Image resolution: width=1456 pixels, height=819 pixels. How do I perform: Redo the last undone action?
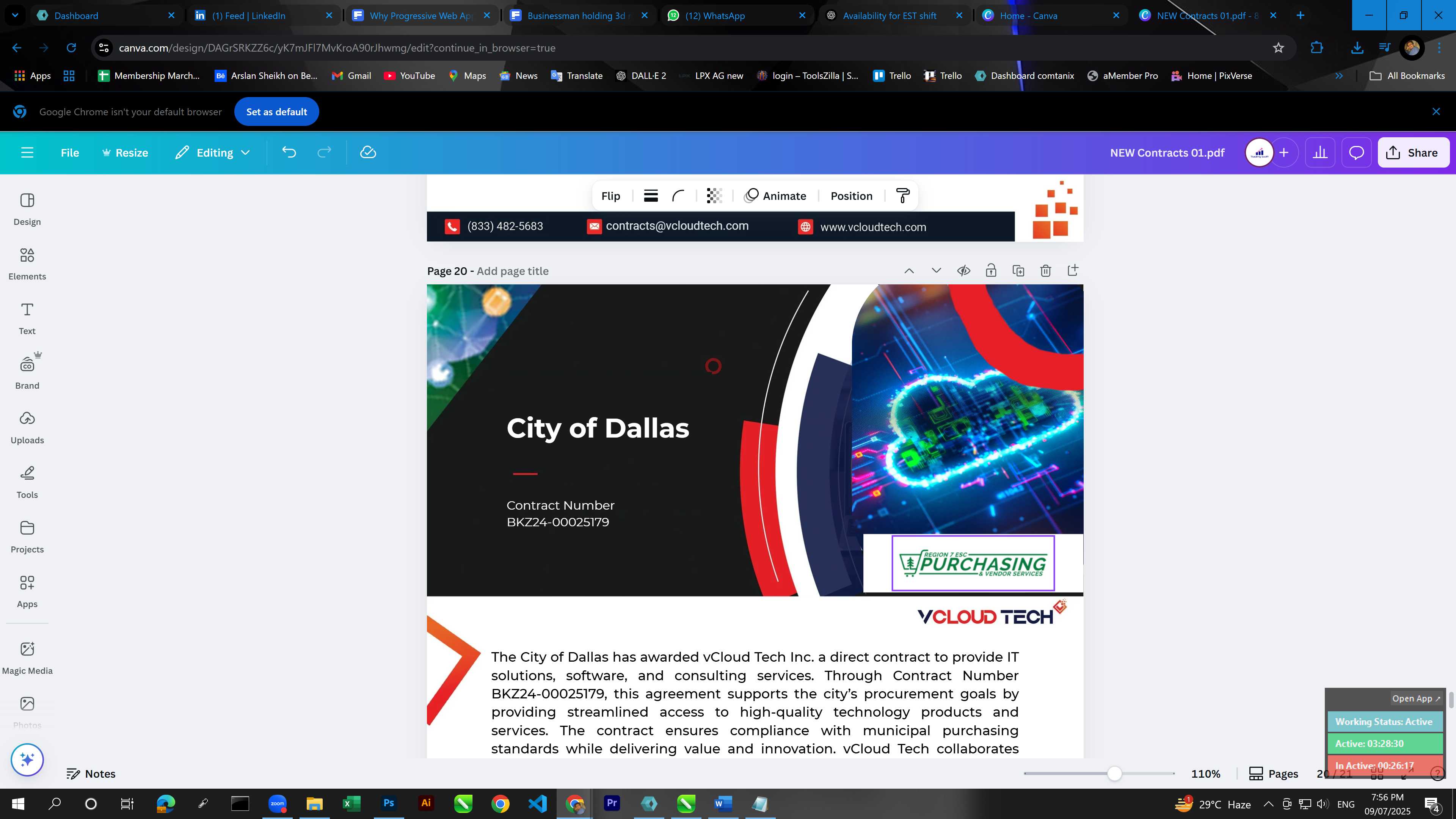point(324,152)
